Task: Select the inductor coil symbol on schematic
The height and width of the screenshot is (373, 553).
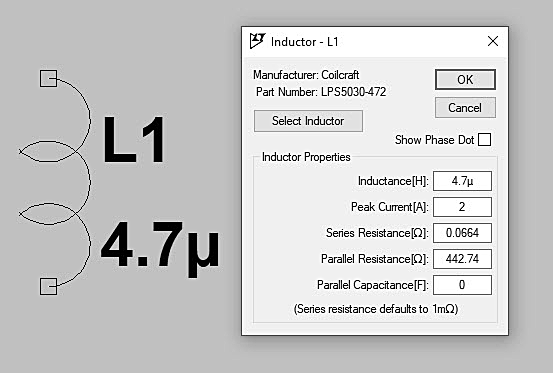Action: (56, 183)
